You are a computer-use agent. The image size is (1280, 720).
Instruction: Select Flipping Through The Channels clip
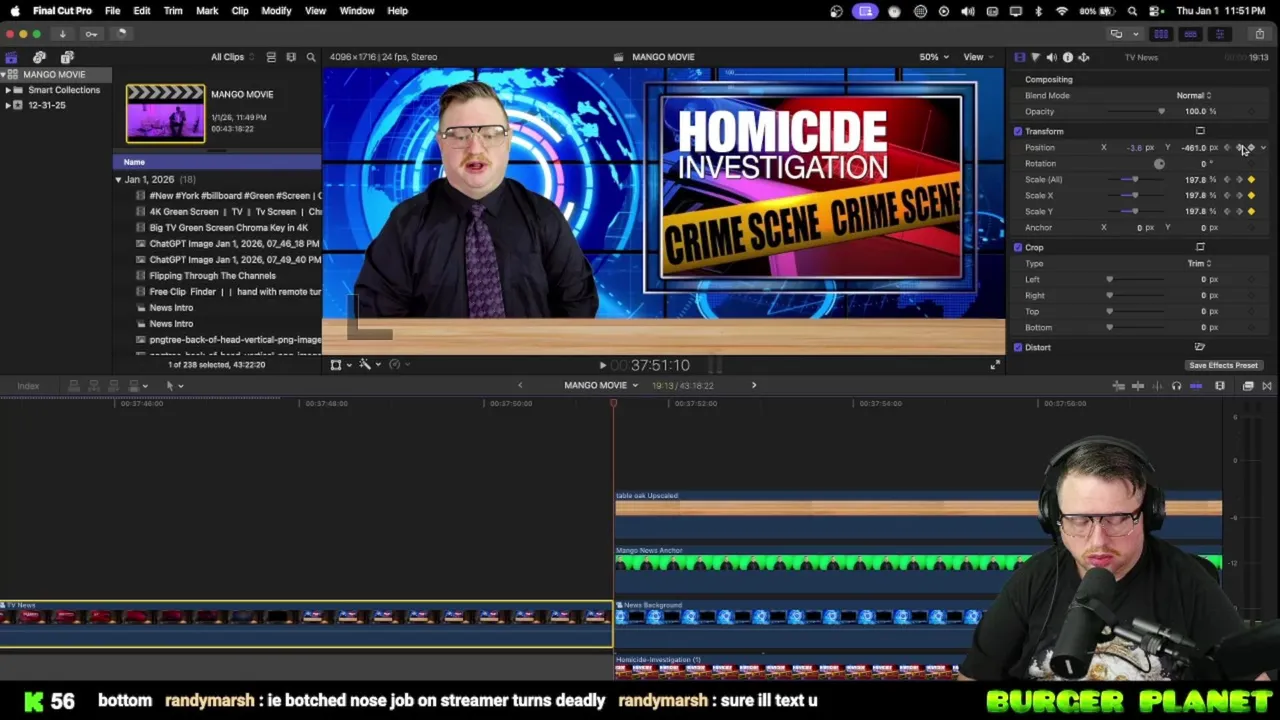(212, 276)
